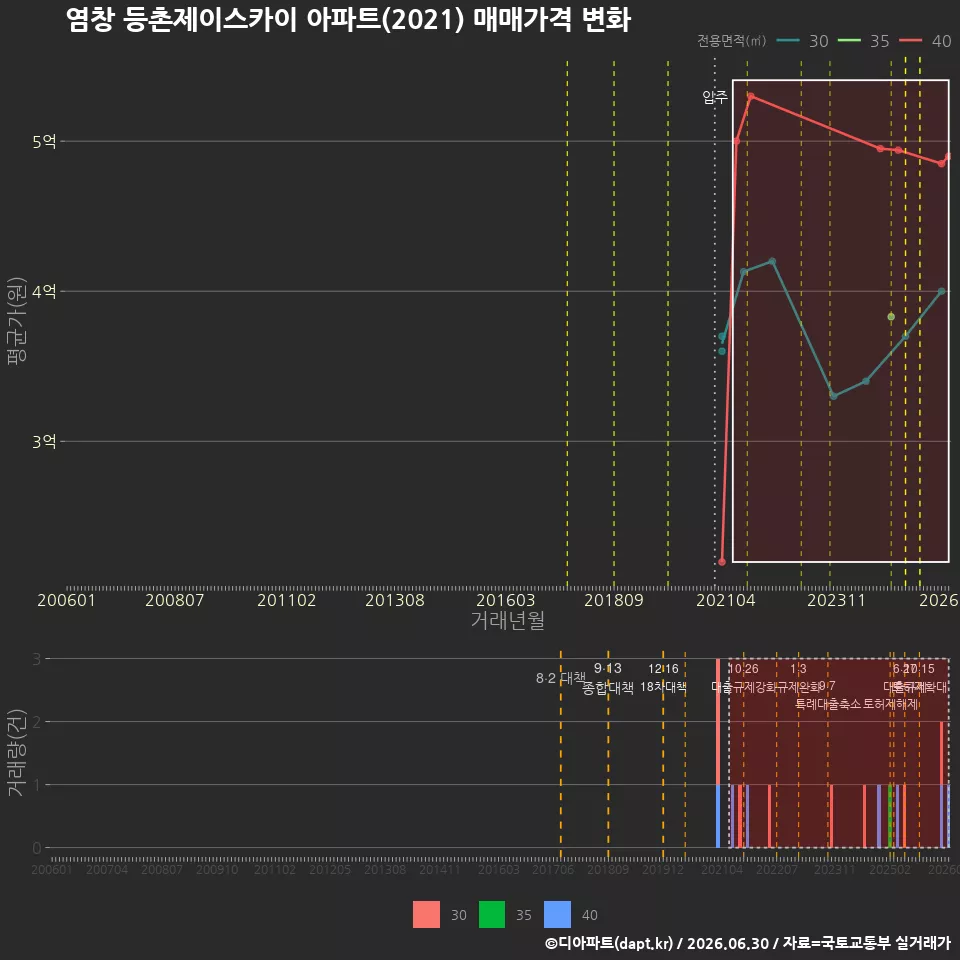Click 201308 on the price chart x-axis

pos(395,600)
